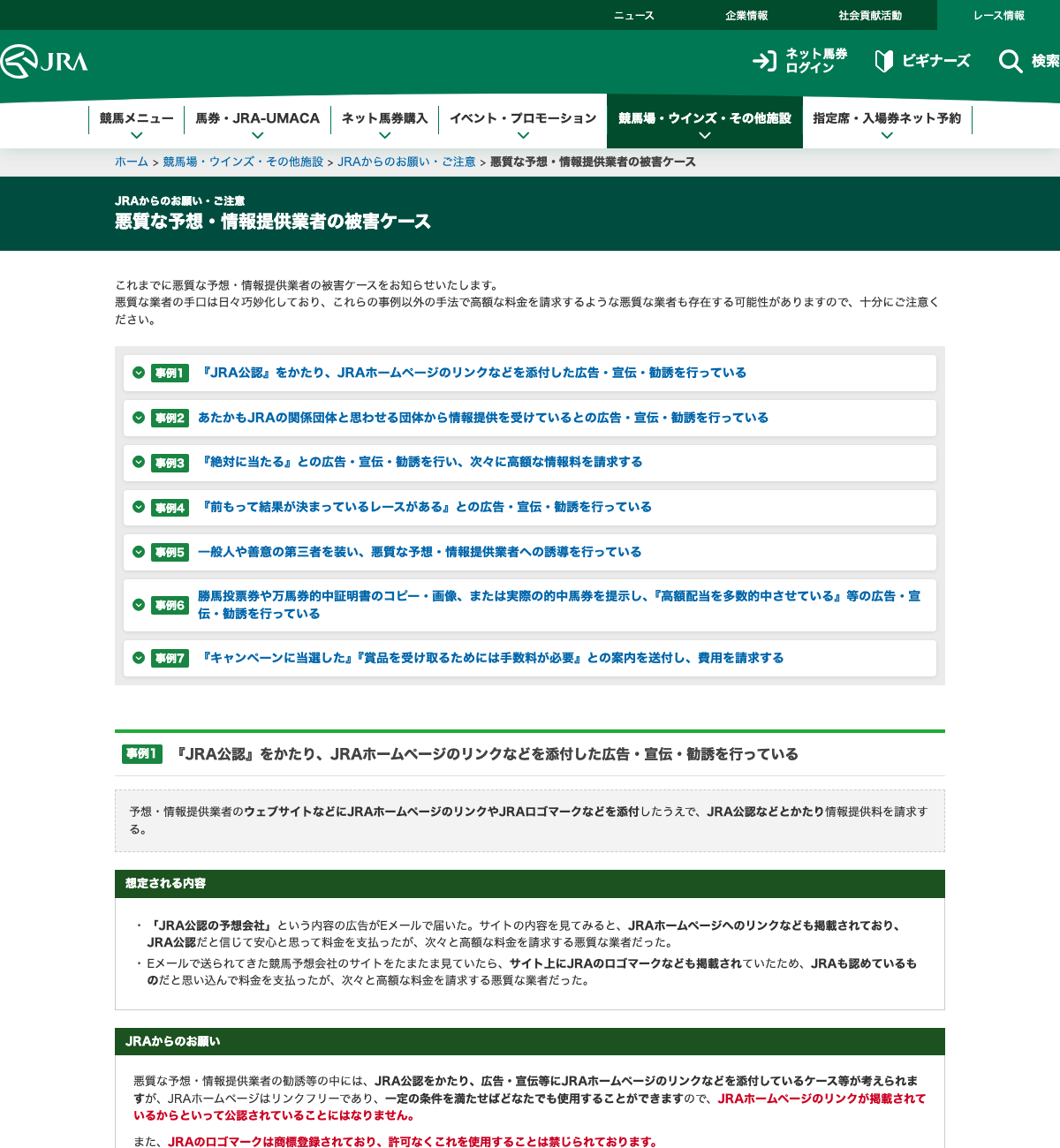Open the 社会貢献活動 top menu
Image resolution: width=1060 pixels, height=1148 pixels.
(870, 15)
